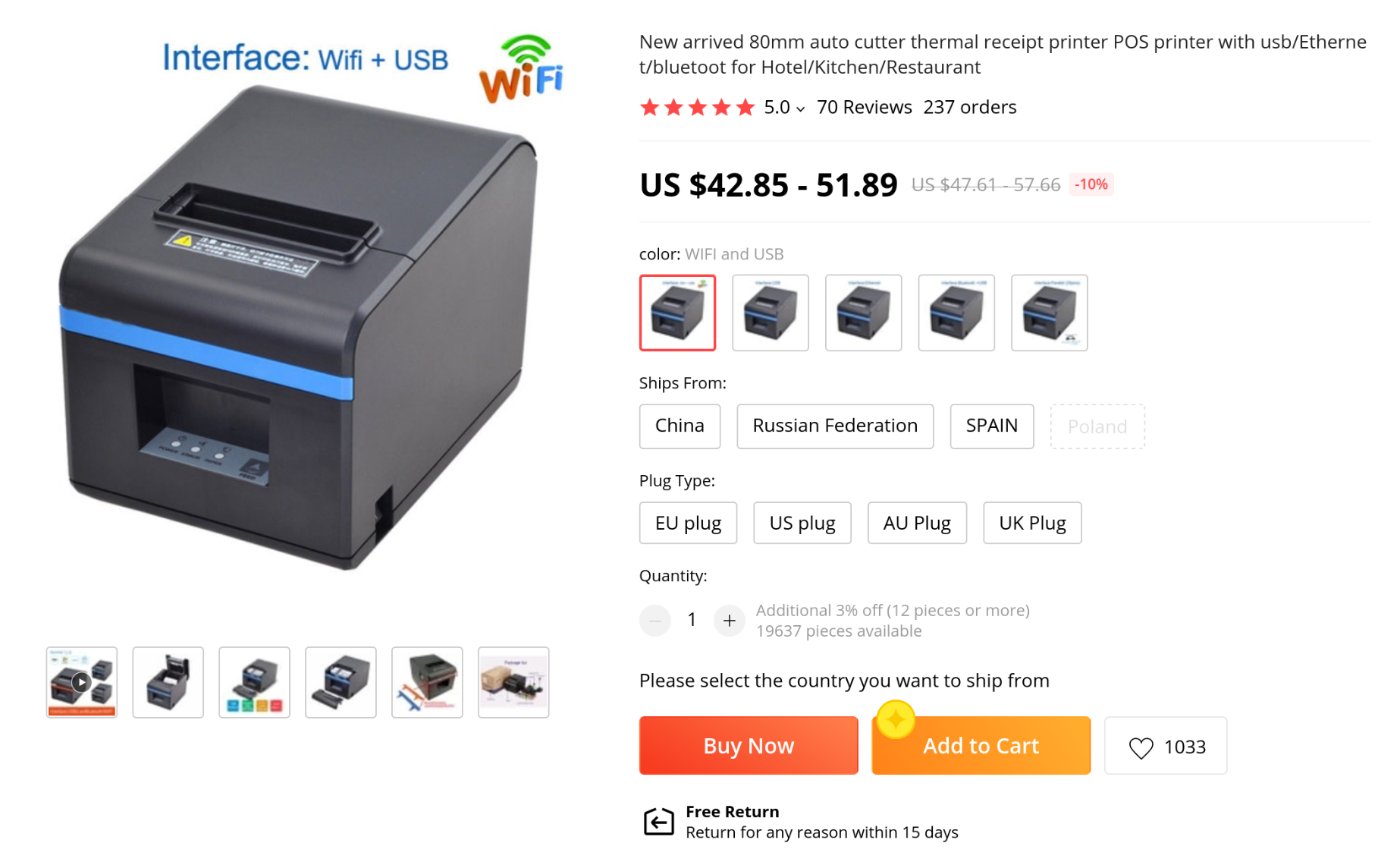The image size is (1400, 865).
Task: Choose the UK Plug option
Action: click(x=1032, y=523)
